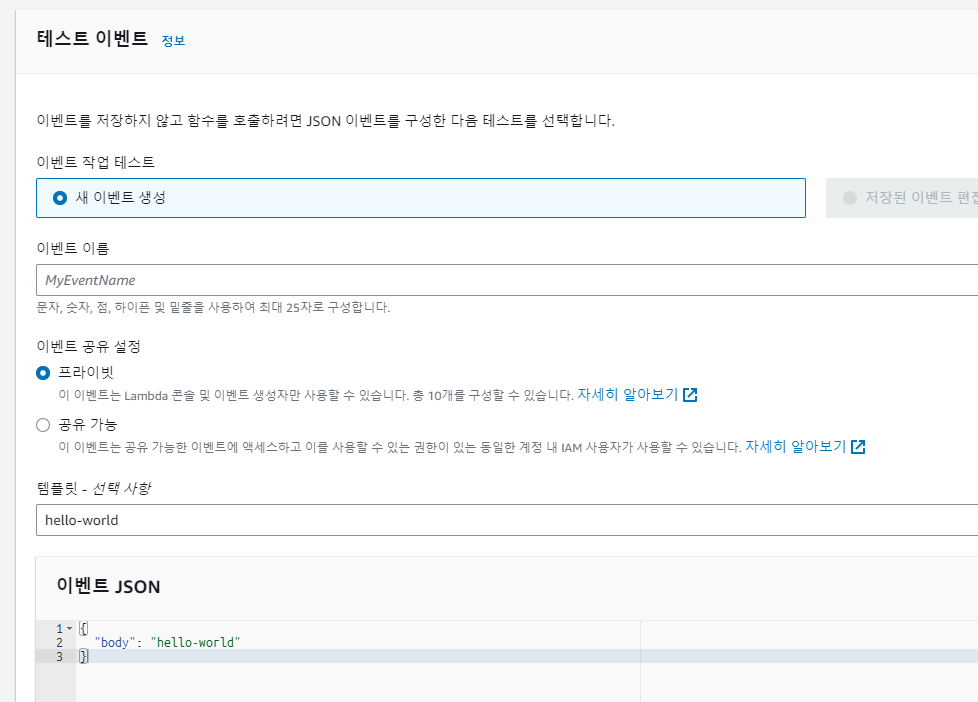Click the closing brace on JSON line 3
Image resolution: width=978 pixels, height=702 pixels.
84,656
